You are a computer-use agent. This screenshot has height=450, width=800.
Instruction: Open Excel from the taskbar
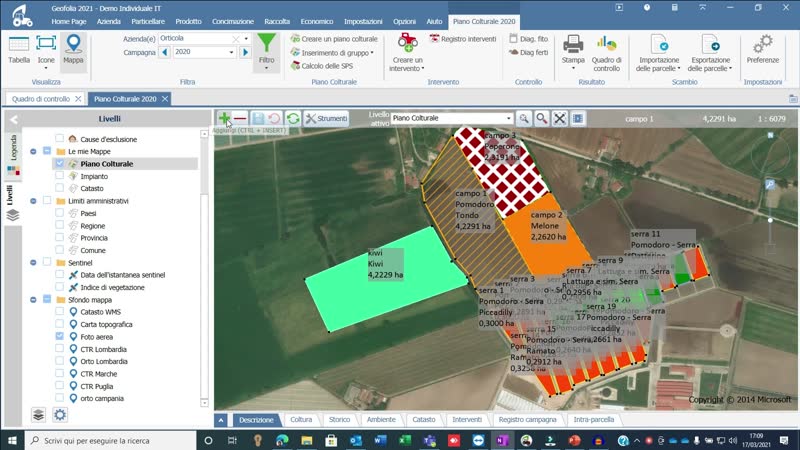[405, 440]
